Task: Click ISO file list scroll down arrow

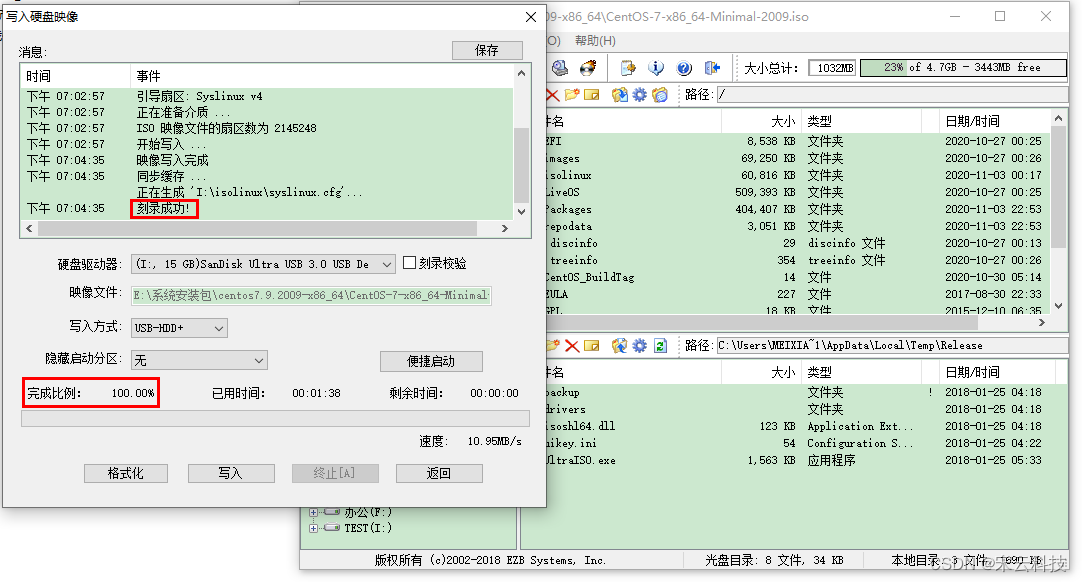Action: [x=1059, y=306]
